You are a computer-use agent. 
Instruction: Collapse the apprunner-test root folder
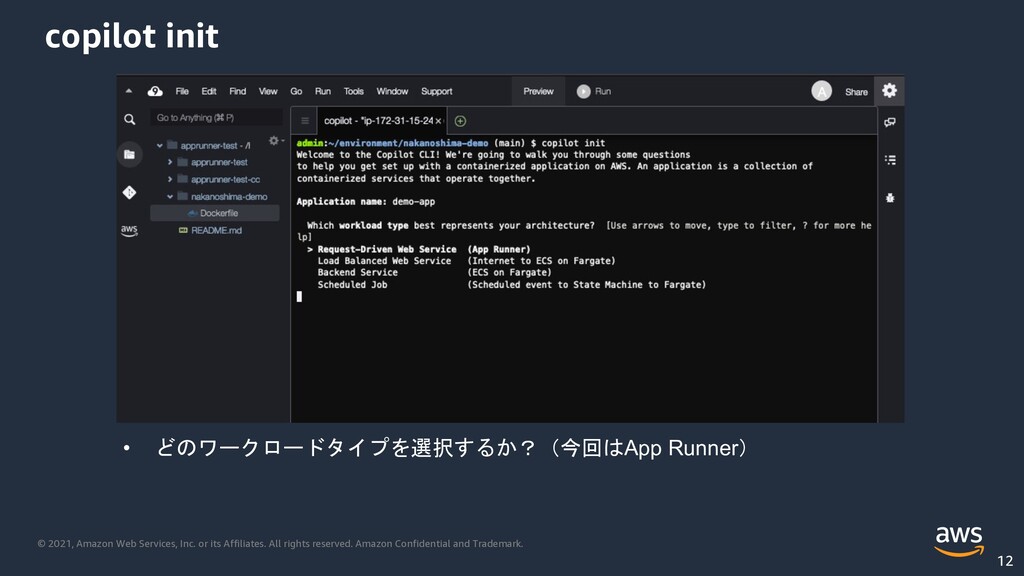(160, 146)
